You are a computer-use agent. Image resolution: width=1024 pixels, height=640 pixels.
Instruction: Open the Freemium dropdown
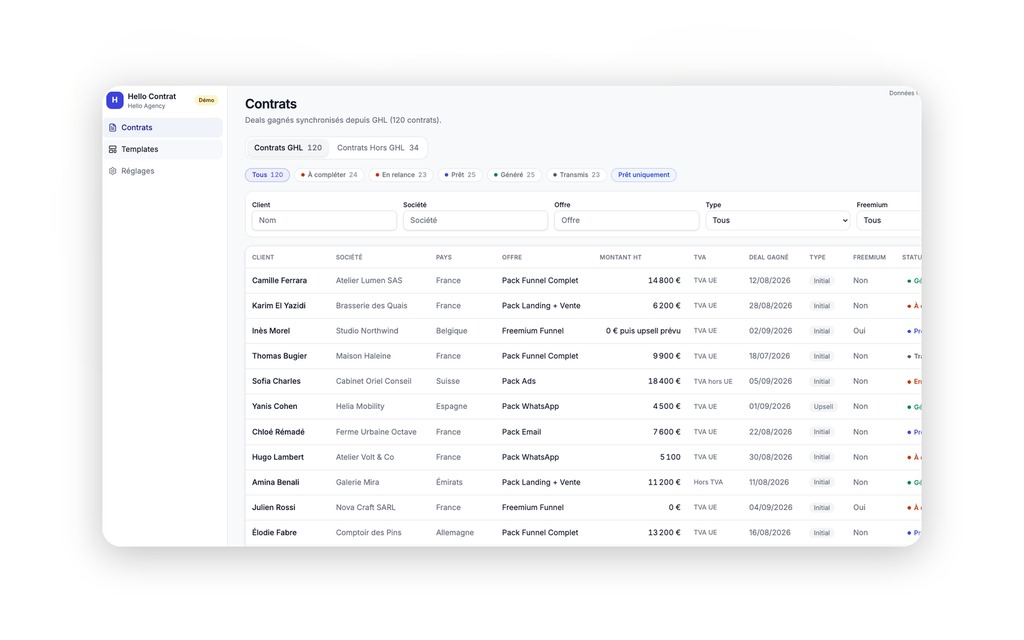[x=889, y=220]
